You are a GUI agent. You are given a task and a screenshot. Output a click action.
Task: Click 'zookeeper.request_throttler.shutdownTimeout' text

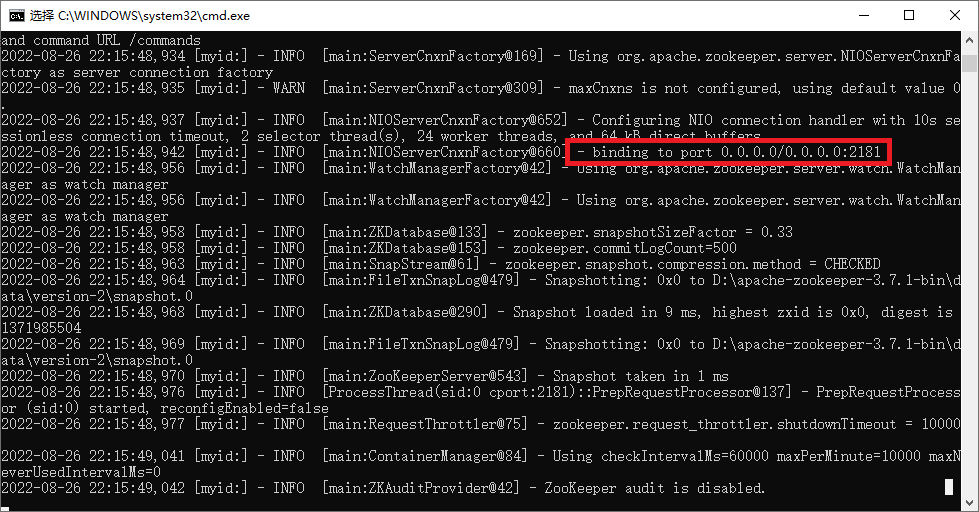click(724, 424)
